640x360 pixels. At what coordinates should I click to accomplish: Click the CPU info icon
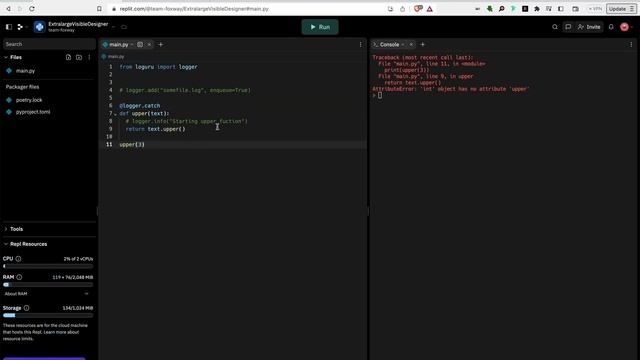pos(18,259)
